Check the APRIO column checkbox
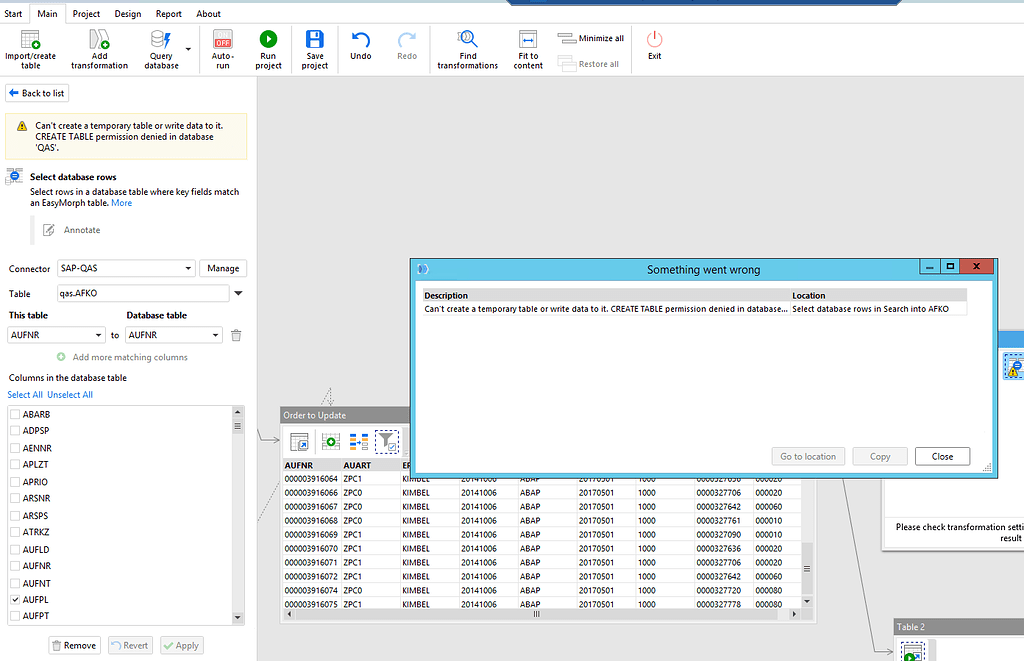This screenshot has width=1024, height=661. [15, 482]
